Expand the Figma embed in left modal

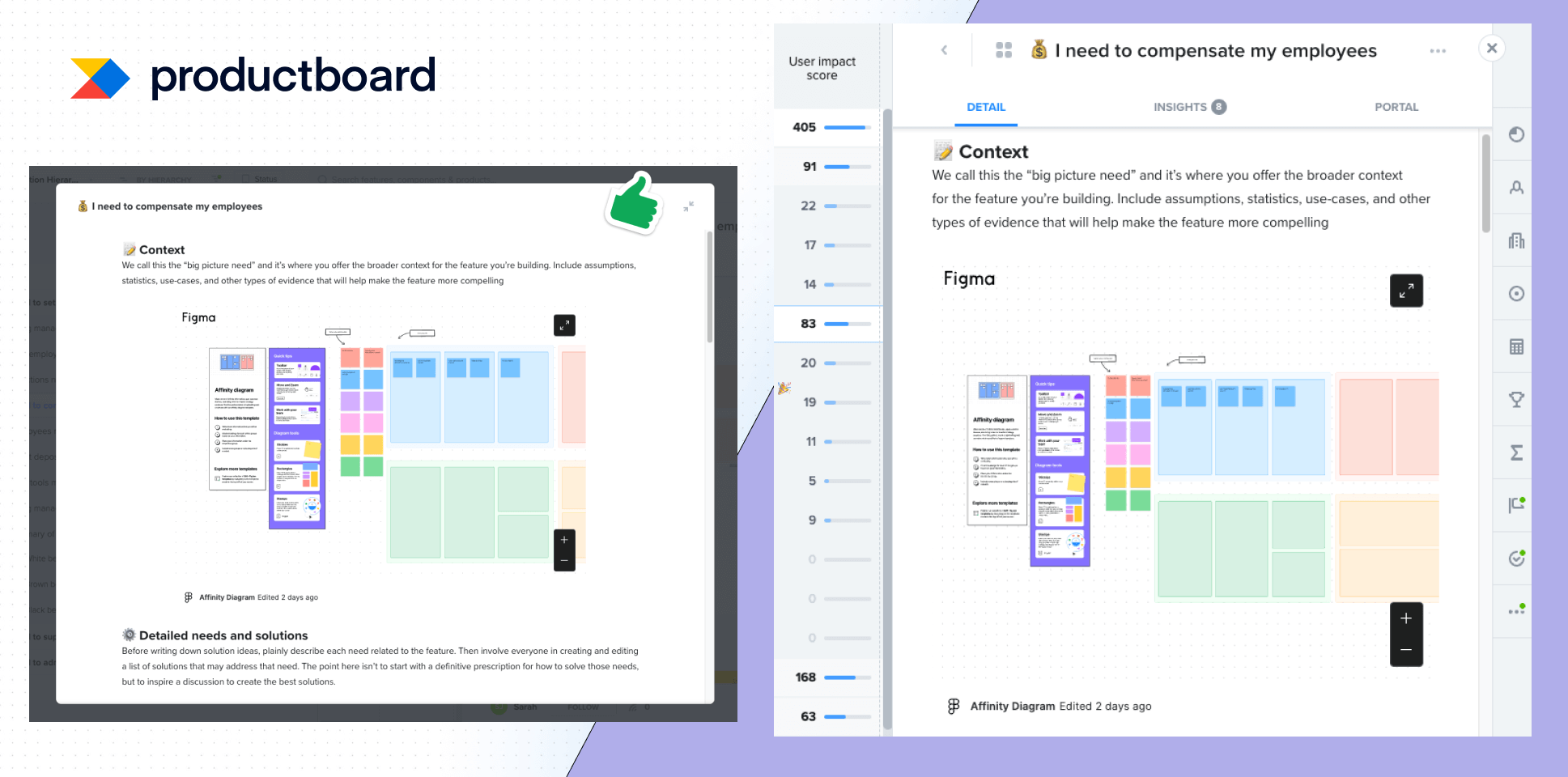pos(564,325)
